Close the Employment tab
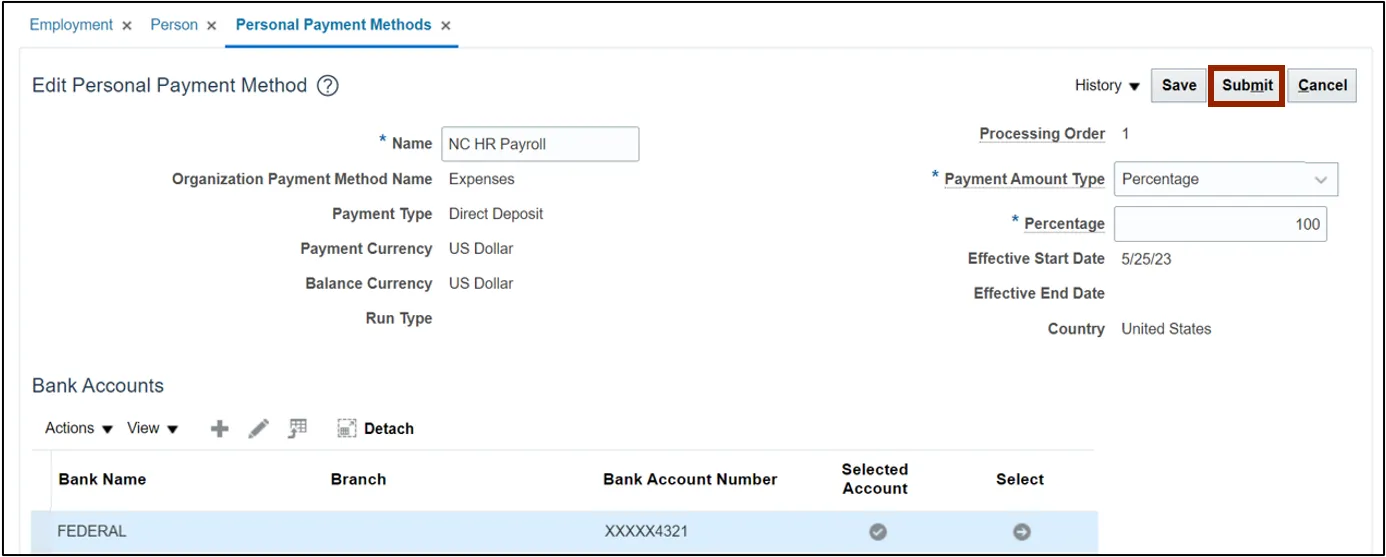1386x557 pixels. click(127, 26)
